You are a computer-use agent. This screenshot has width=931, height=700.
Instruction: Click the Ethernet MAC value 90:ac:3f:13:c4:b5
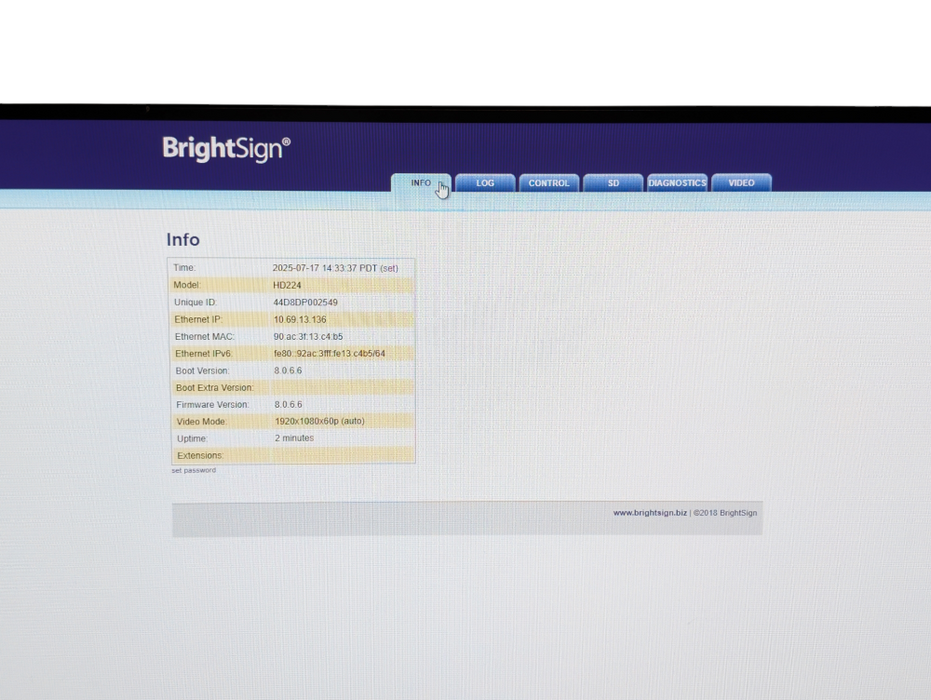coord(308,337)
